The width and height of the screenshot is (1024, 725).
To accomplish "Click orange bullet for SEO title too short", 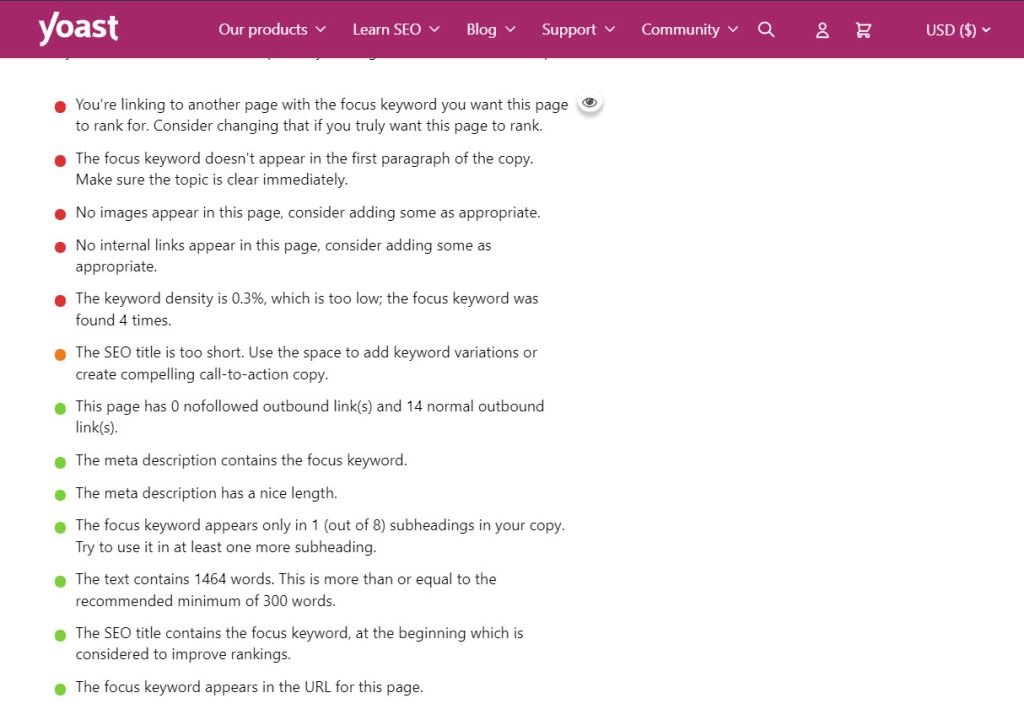I will tap(61, 354).
